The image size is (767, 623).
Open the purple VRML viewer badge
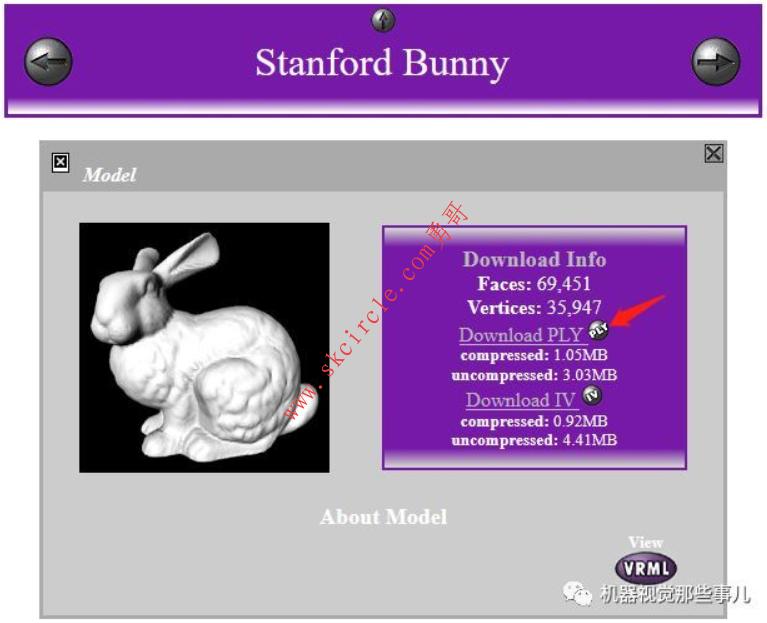[x=646, y=568]
